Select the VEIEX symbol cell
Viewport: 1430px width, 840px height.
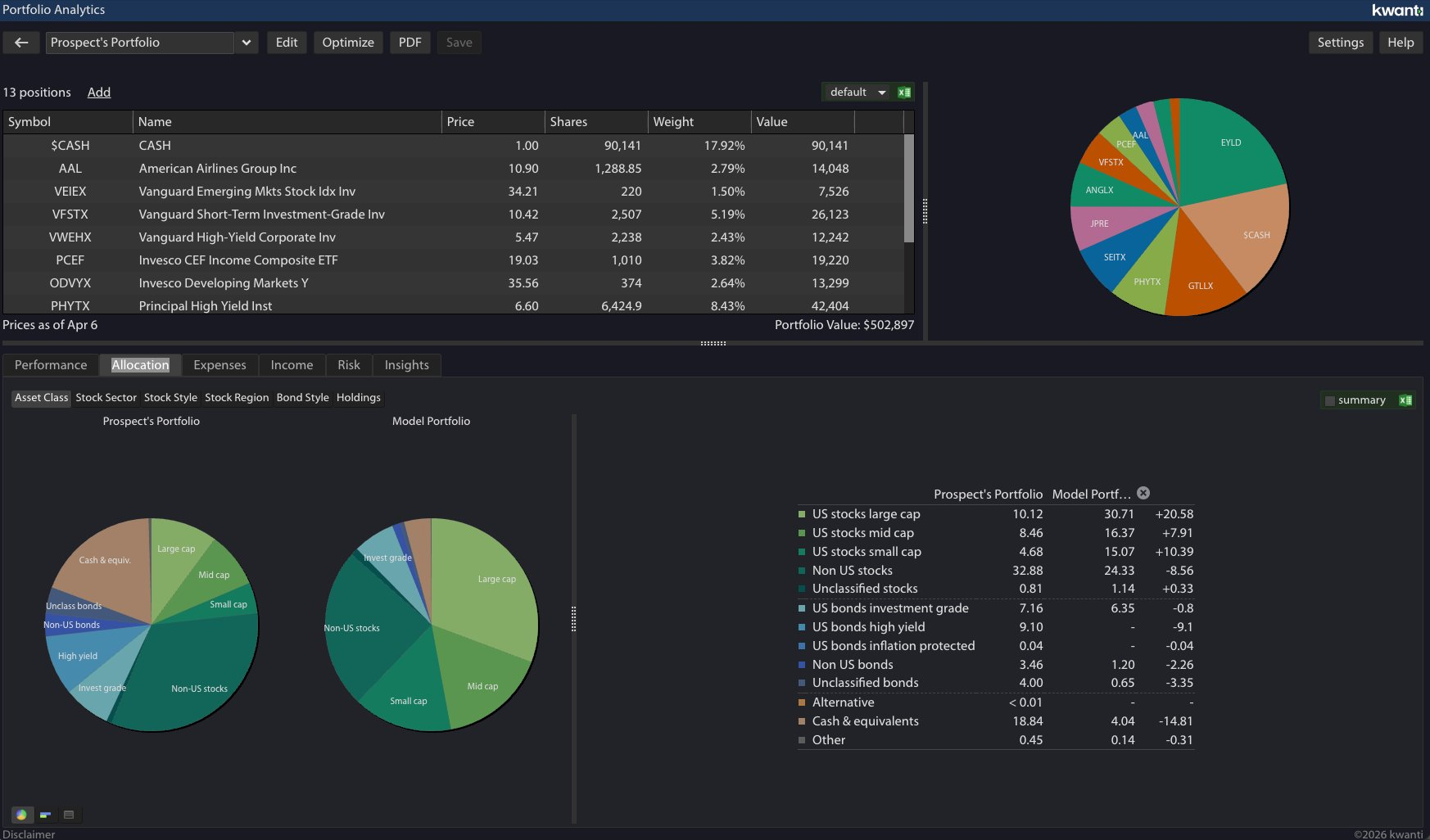[x=70, y=192]
